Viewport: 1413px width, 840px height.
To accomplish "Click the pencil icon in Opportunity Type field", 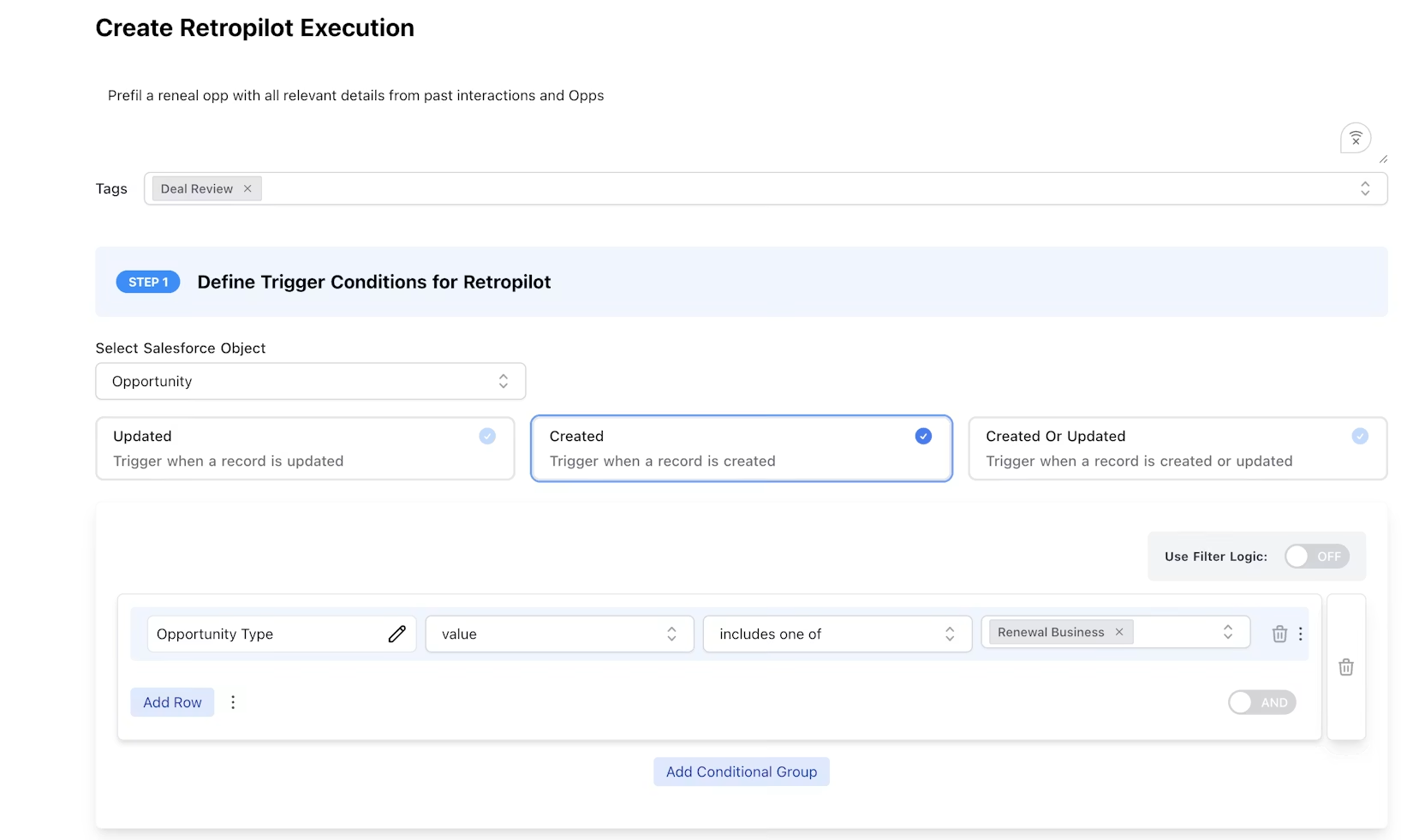I will 396,634.
